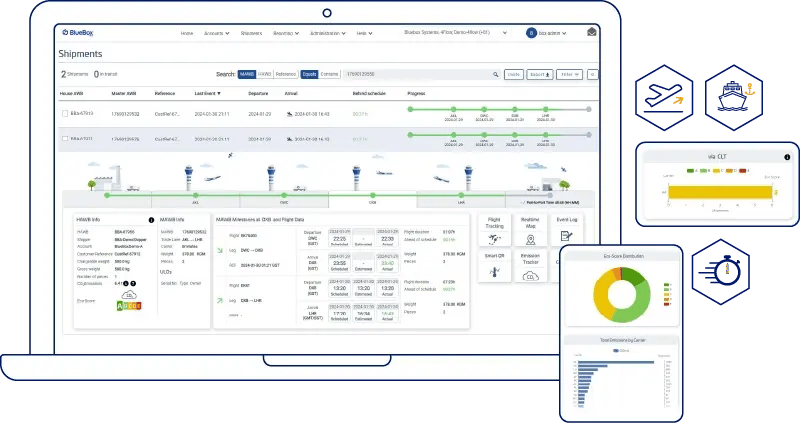
Task: Click House AWB column header
Action: 71,94
